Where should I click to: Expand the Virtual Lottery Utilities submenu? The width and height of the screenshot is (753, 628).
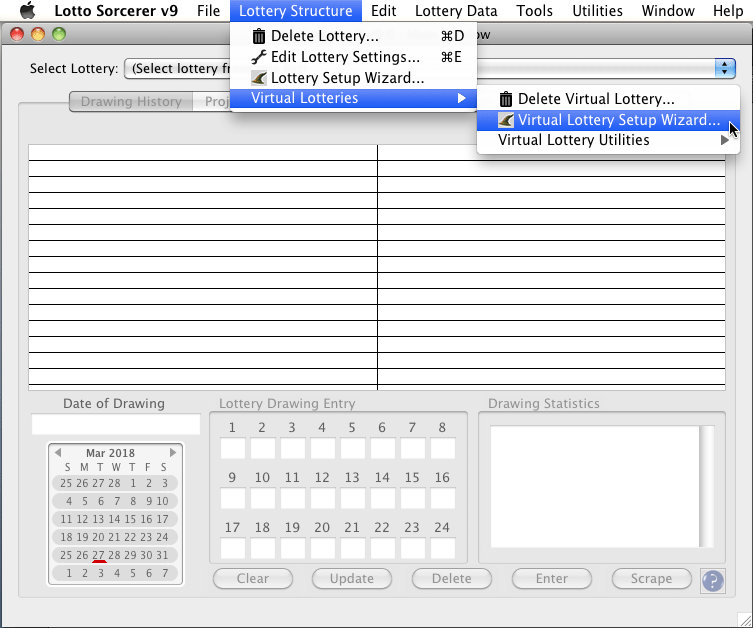coord(608,140)
